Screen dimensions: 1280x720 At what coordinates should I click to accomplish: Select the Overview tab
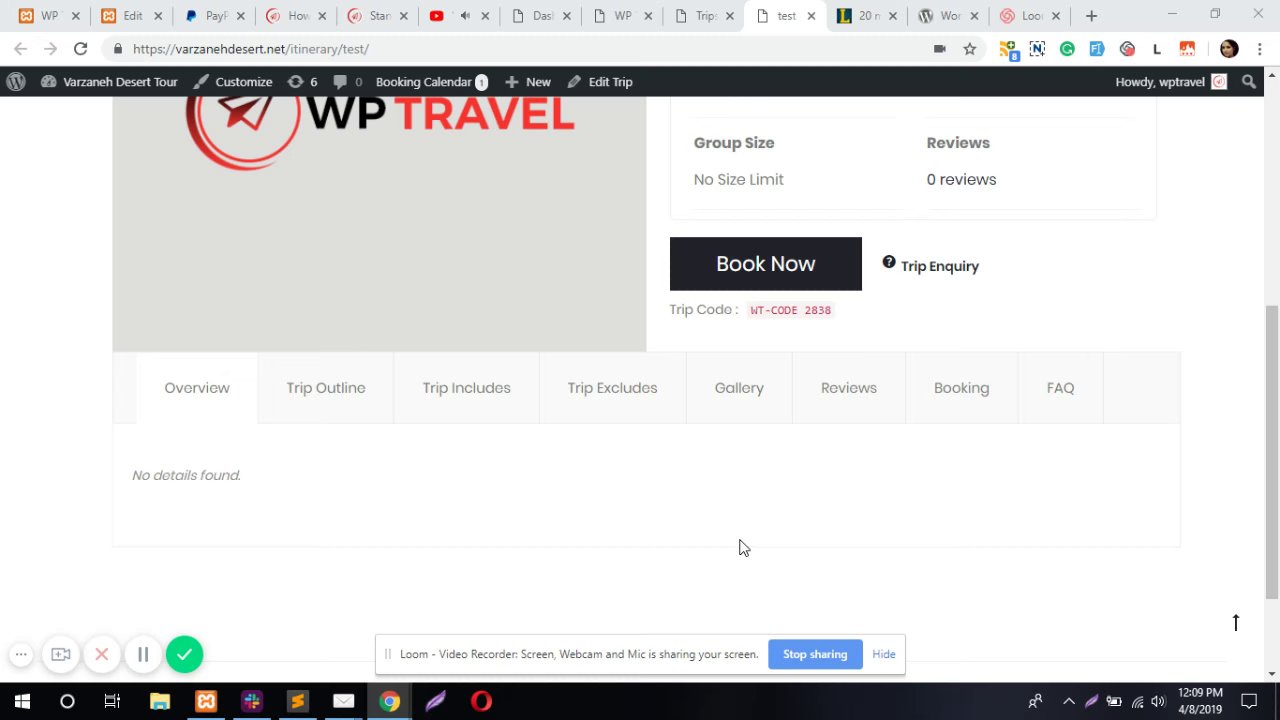197,388
